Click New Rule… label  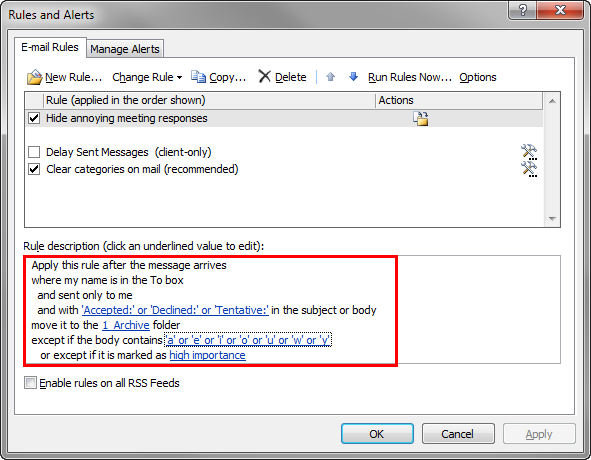(x=73, y=77)
